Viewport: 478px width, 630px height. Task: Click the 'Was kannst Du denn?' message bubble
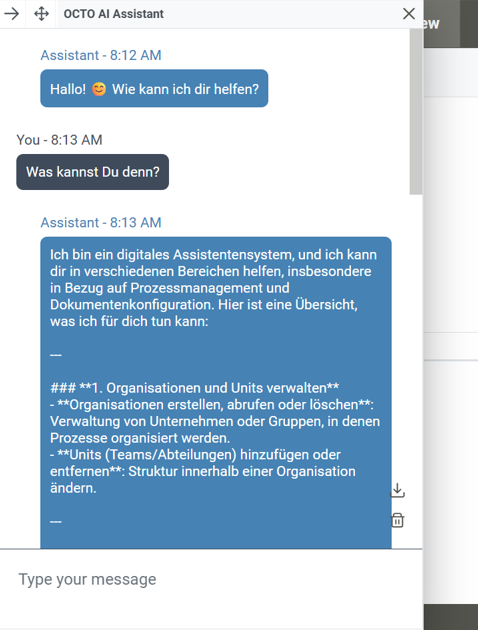click(x=92, y=172)
